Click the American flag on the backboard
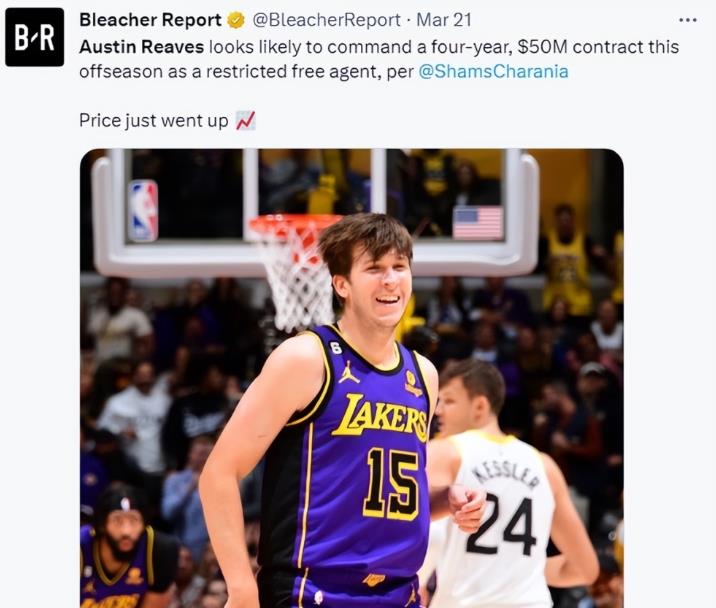This screenshot has height=608, width=716. tap(478, 222)
